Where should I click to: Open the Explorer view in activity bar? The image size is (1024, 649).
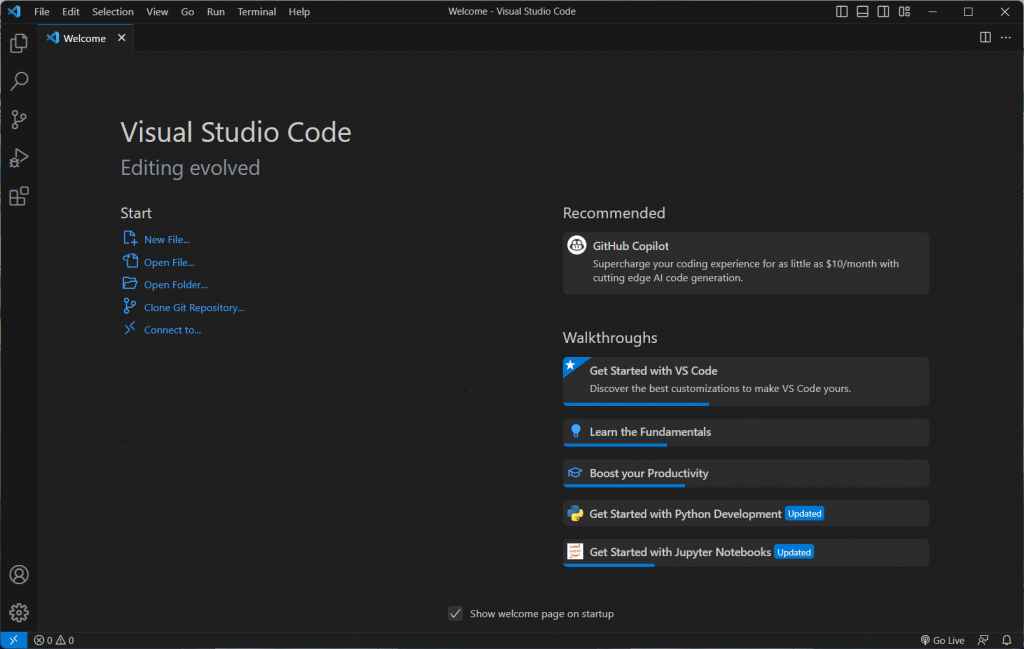[19, 44]
